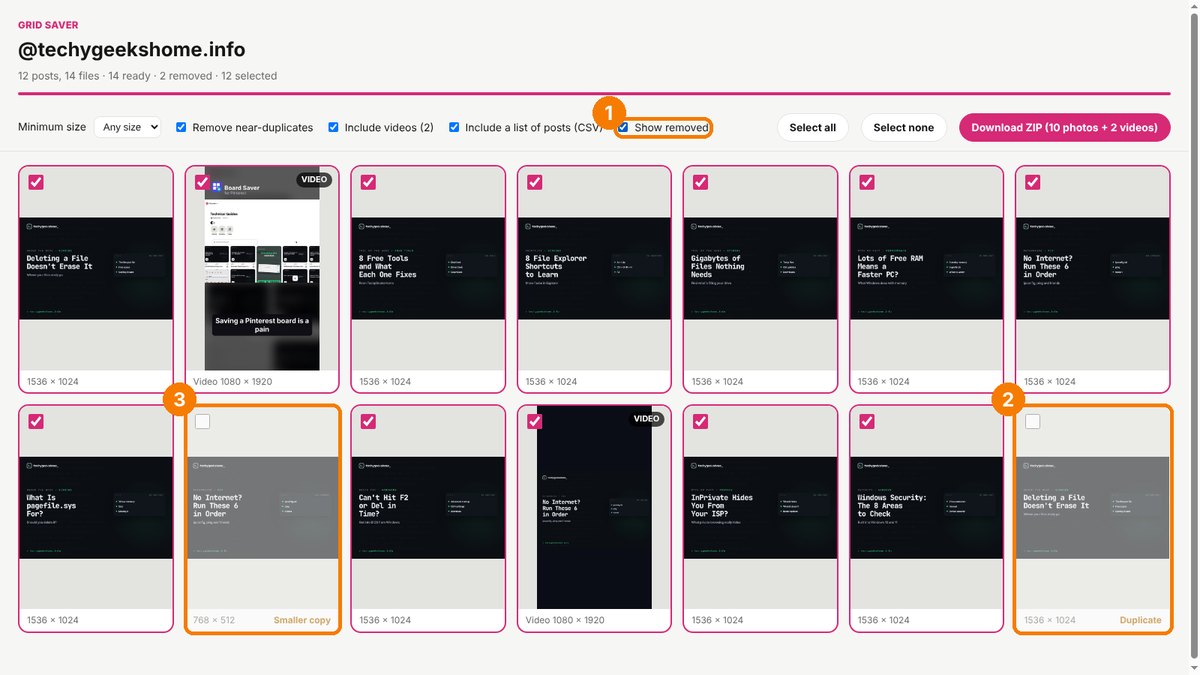The height and width of the screenshot is (675, 1200).
Task: Deselect the Board Saver video card checkbox
Action: (x=202, y=182)
